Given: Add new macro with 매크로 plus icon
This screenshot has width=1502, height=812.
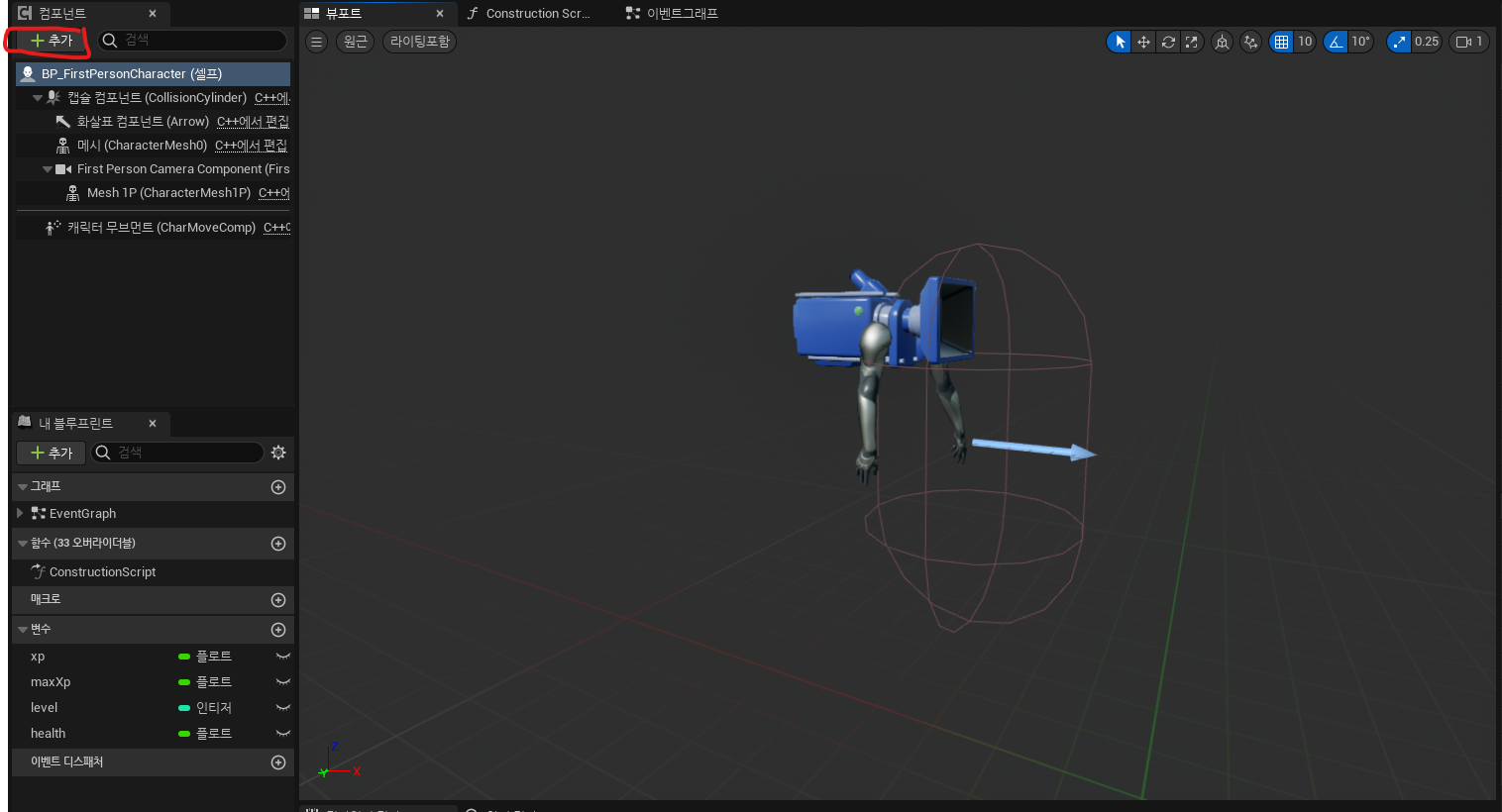Looking at the screenshot, I should tap(278, 600).
